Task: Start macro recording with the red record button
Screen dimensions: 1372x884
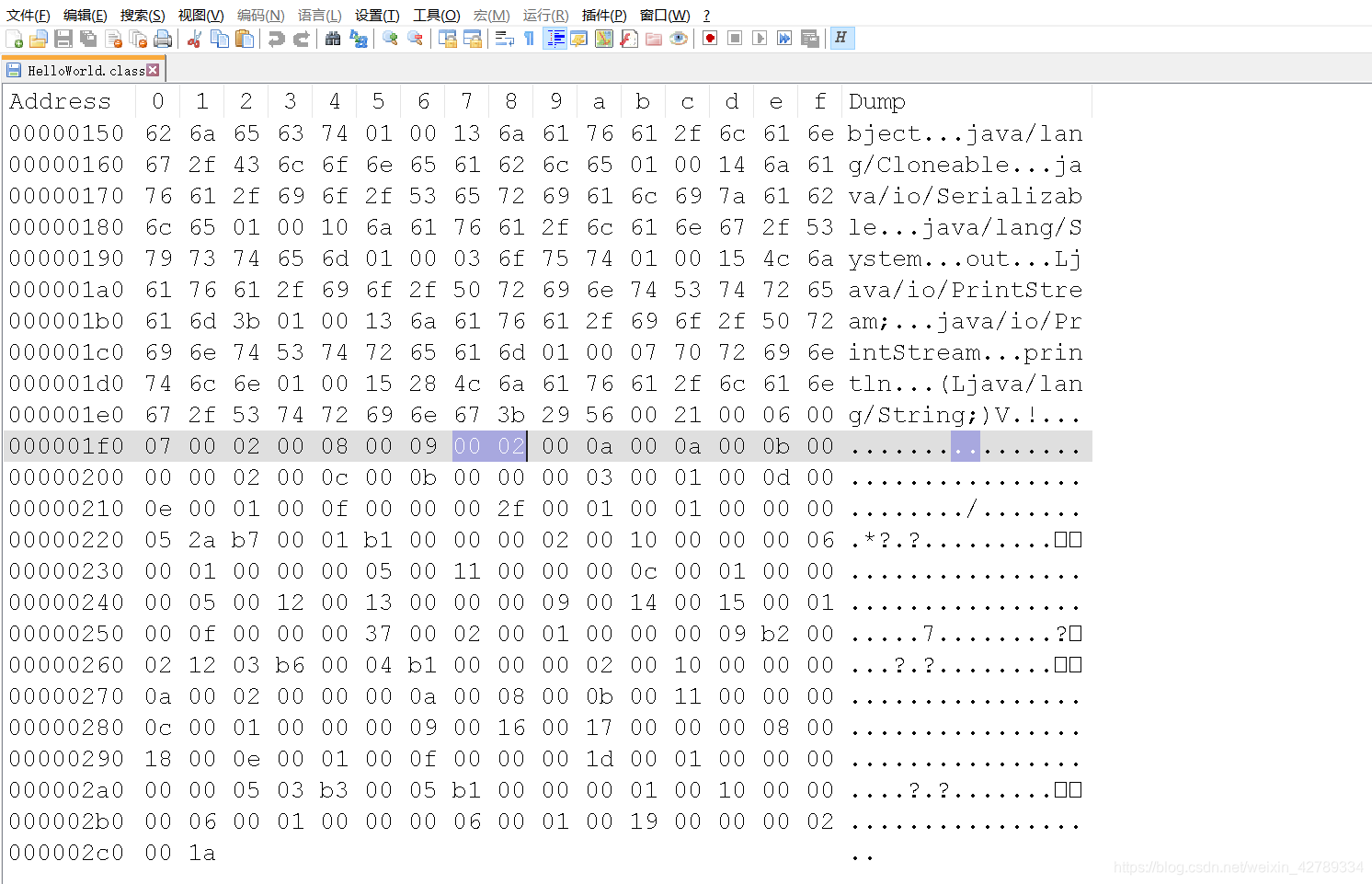Action: click(710, 39)
